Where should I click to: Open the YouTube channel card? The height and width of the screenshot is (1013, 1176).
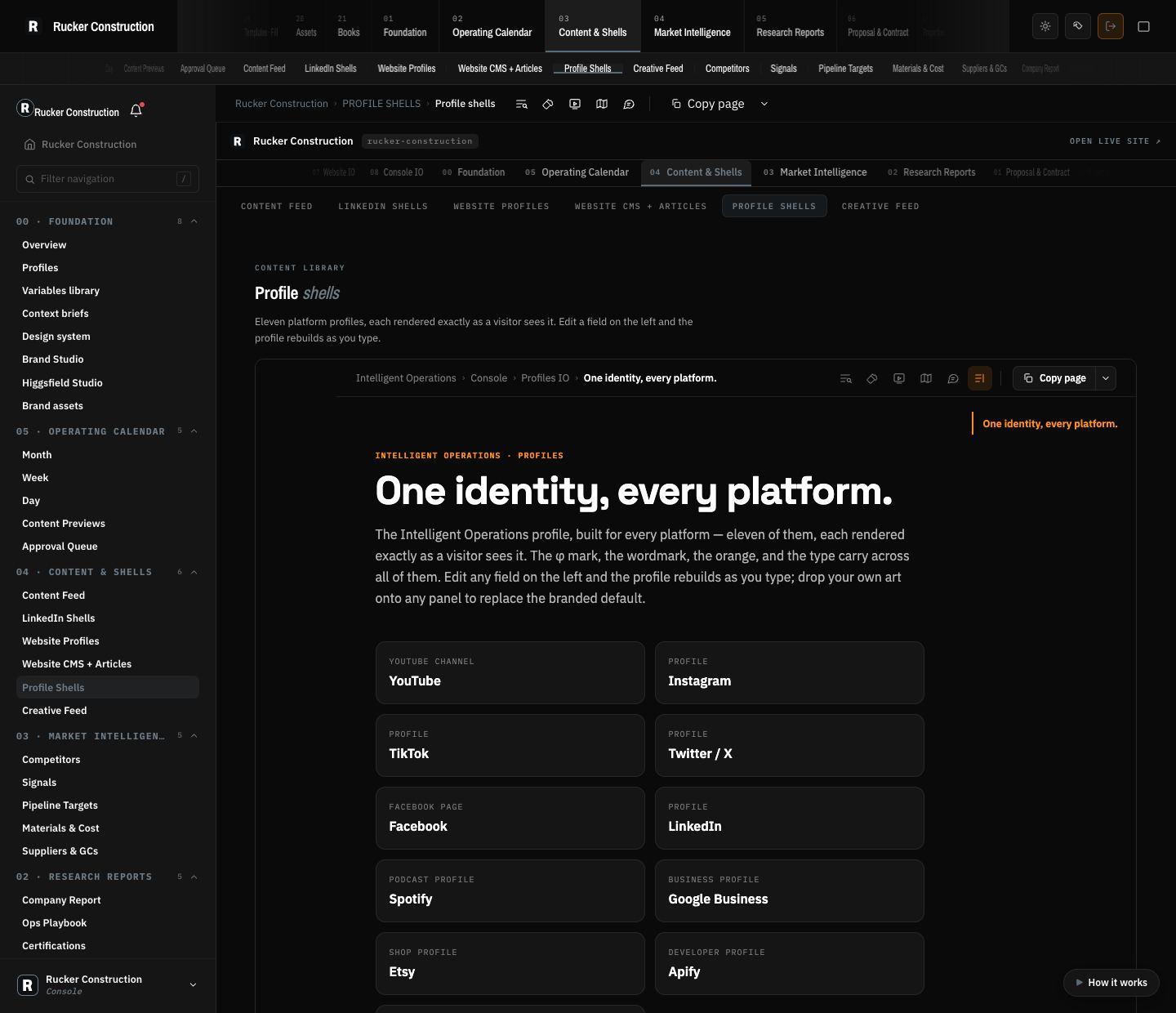510,672
